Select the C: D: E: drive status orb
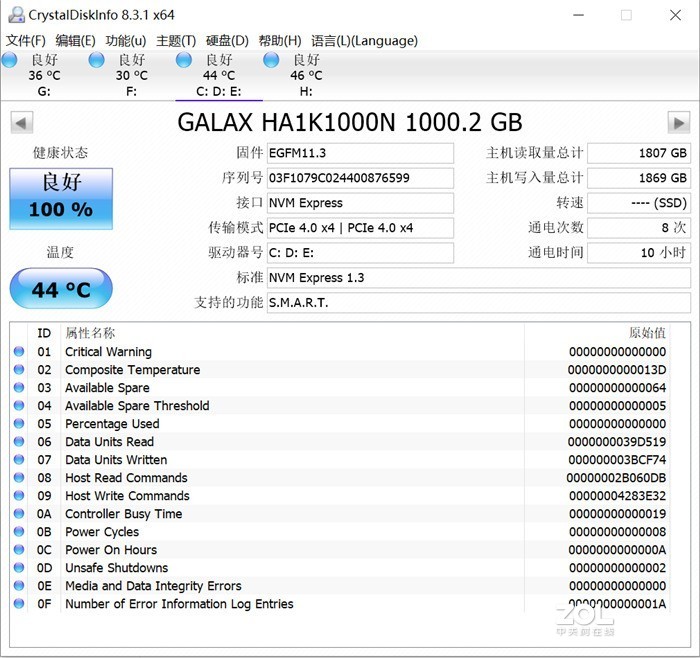 (x=184, y=60)
